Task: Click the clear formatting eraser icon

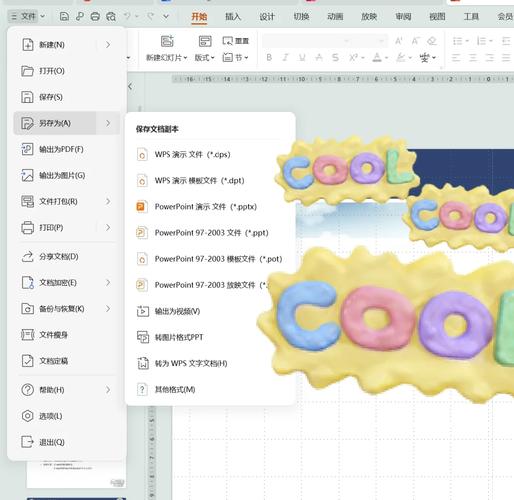Action: tap(432, 41)
